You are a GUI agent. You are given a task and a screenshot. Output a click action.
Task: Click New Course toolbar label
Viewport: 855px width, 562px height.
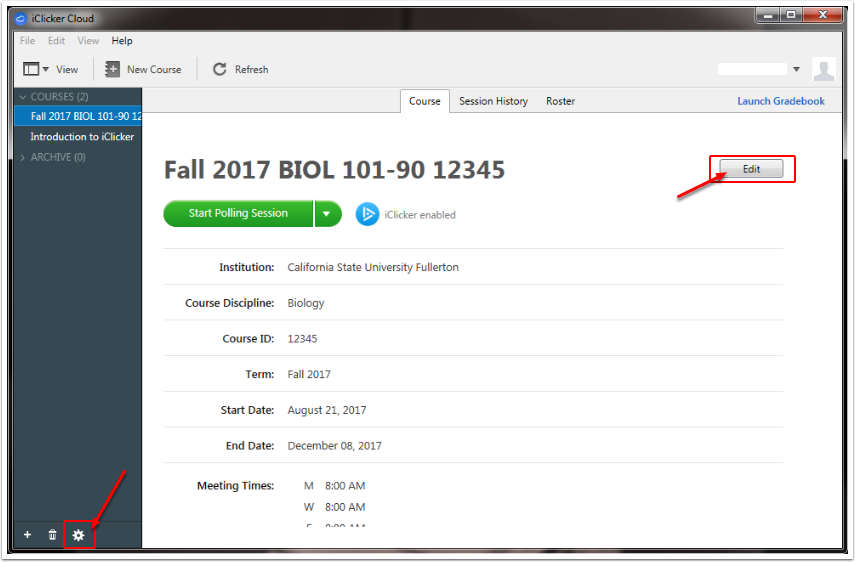(154, 69)
